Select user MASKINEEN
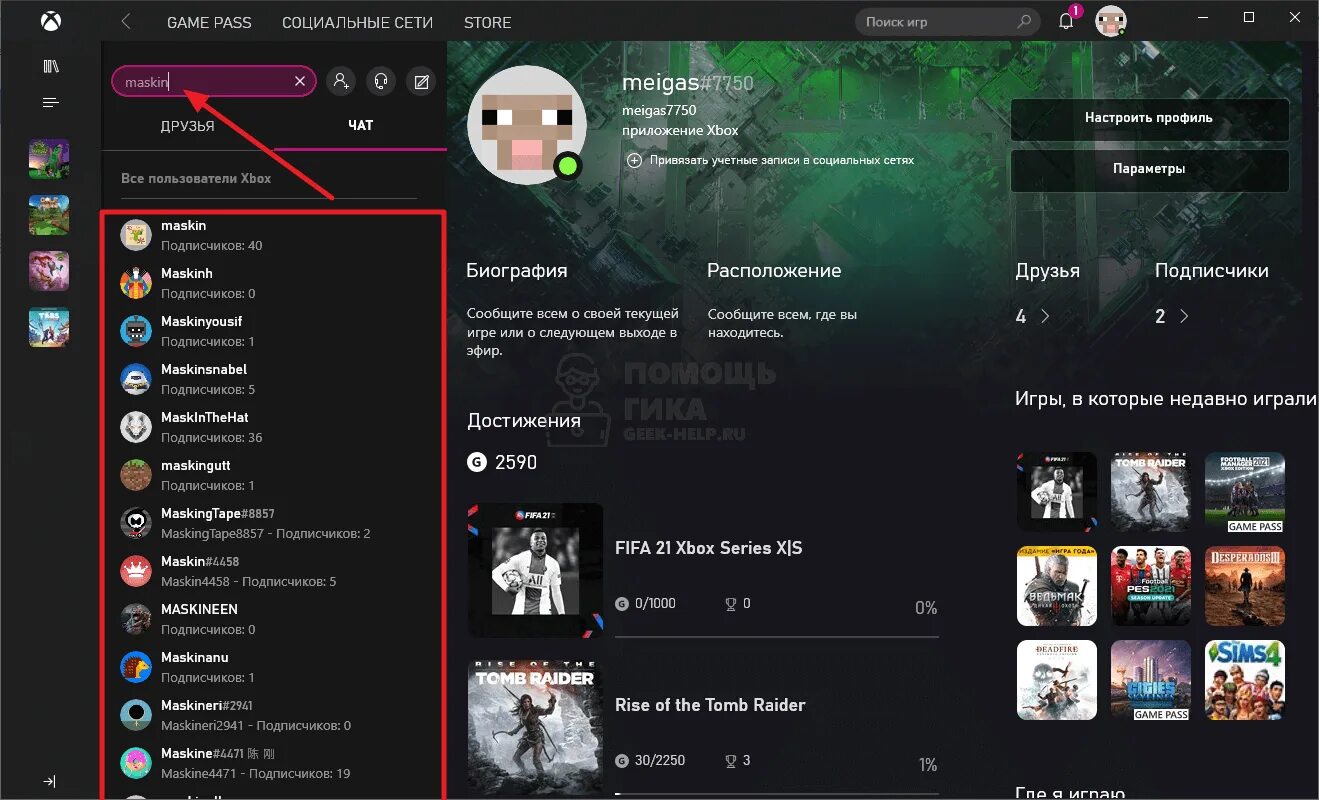The height and width of the screenshot is (800, 1319). point(274,619)
